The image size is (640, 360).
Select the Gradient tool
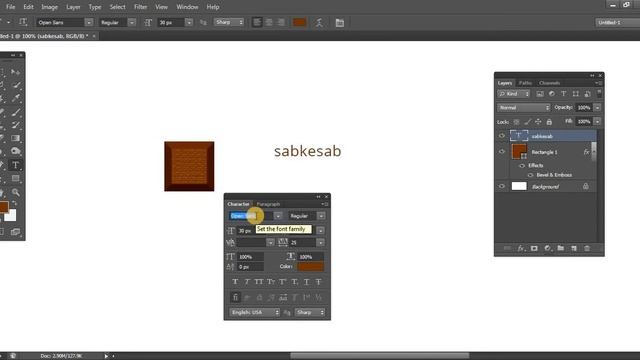16,138
